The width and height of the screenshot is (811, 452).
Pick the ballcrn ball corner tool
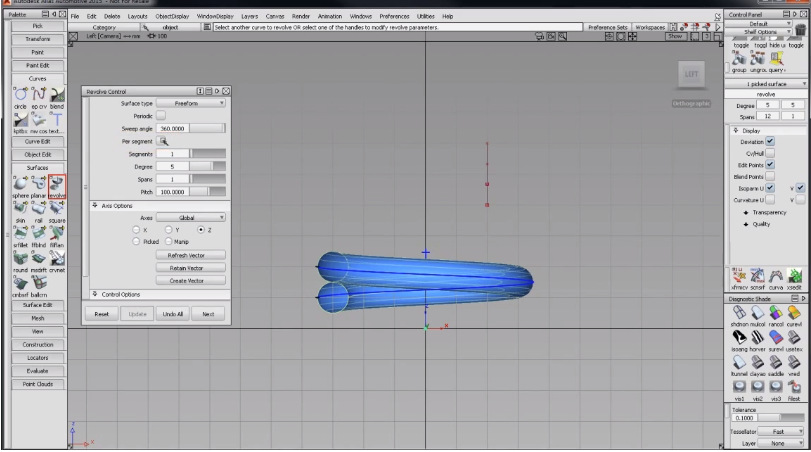click(39, 283)
